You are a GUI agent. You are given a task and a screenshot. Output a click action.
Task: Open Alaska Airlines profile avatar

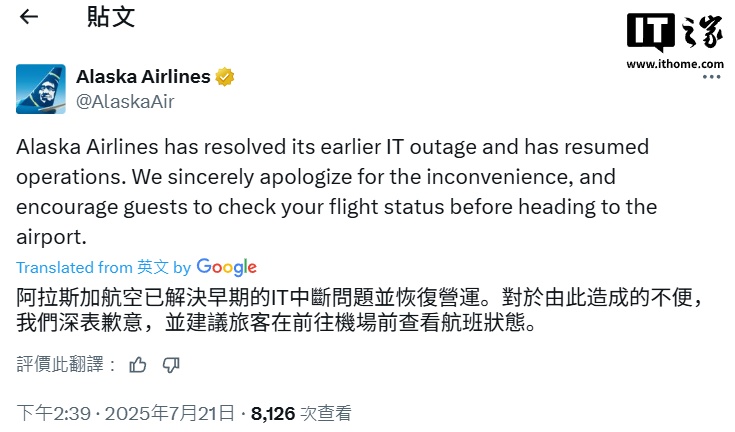tap(41, 88)
